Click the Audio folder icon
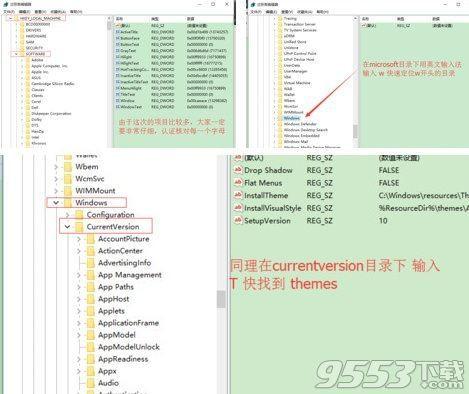 pos(91,383)
